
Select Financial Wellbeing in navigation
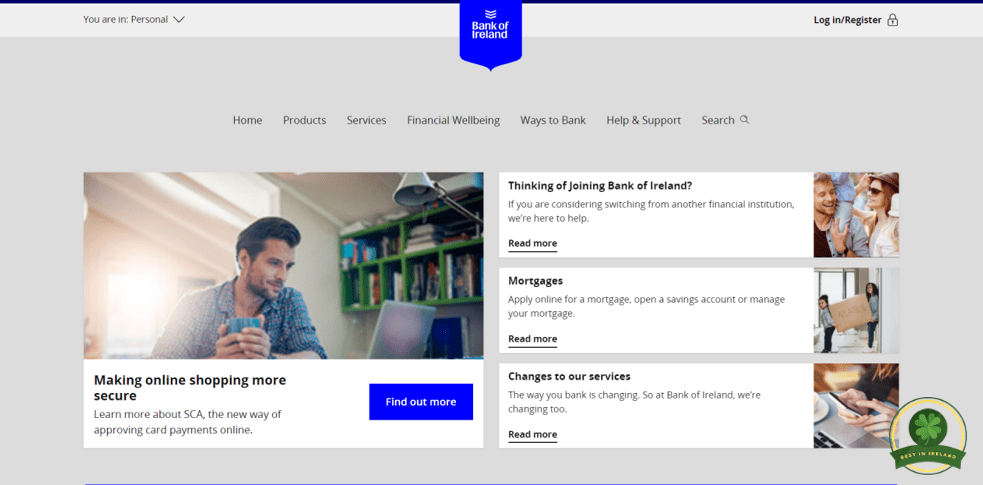[x=453, y=120]
